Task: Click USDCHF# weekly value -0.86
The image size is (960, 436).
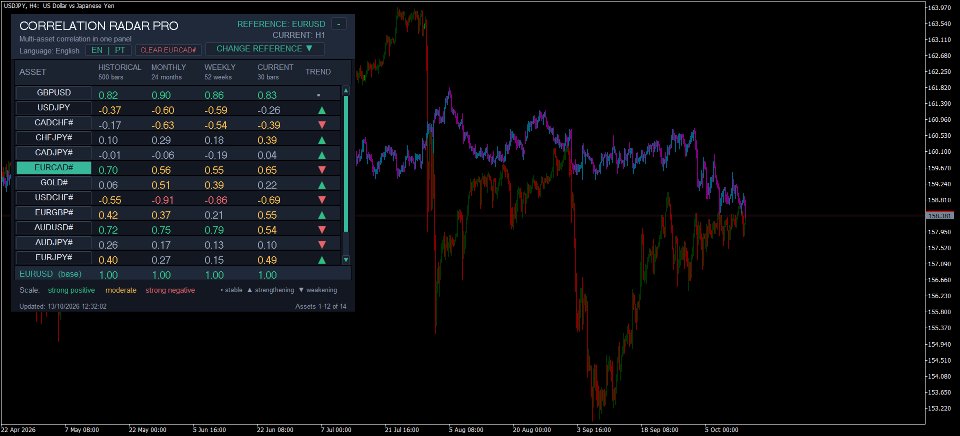Action: (x=216, y=200)
